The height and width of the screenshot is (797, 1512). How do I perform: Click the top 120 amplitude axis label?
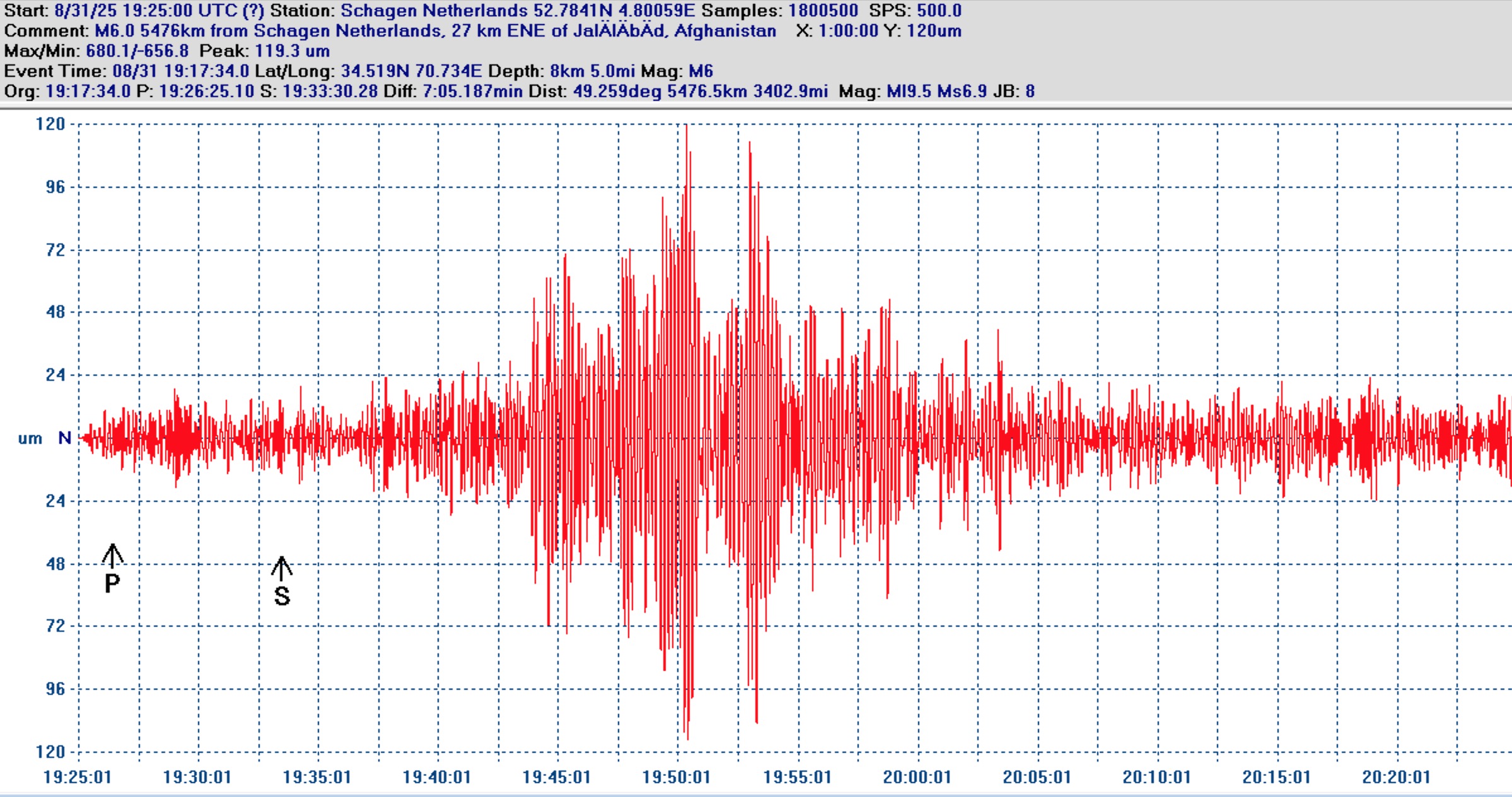[50, 124]
